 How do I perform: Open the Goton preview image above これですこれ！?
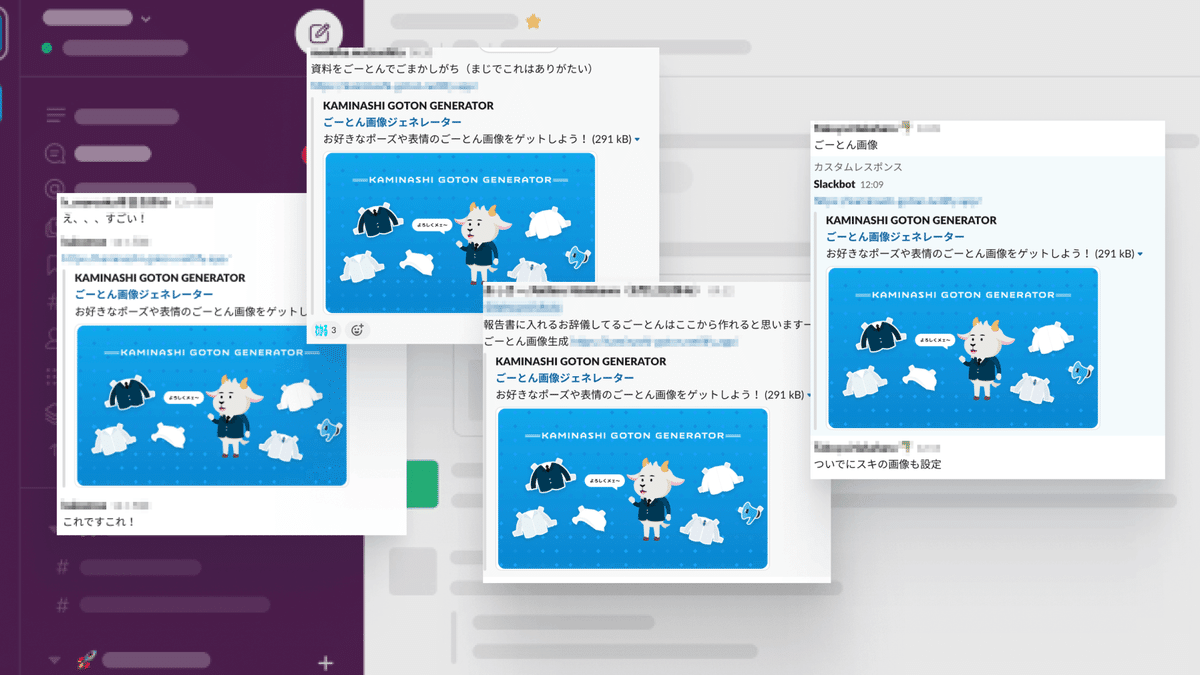[x=212, y=405]
